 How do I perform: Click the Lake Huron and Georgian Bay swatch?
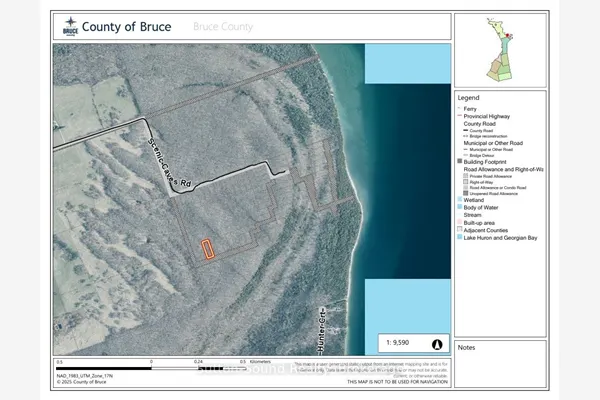tap(459, 238)
